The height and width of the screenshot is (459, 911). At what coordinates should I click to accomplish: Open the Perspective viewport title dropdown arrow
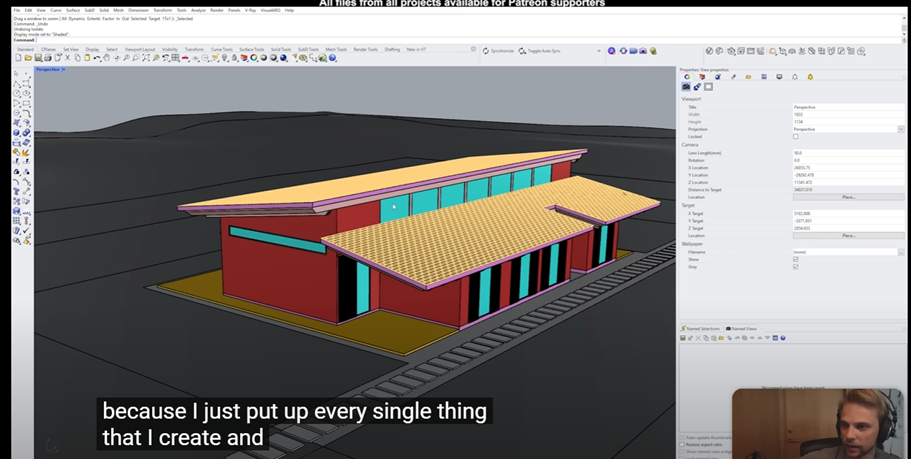pos(63,70)
